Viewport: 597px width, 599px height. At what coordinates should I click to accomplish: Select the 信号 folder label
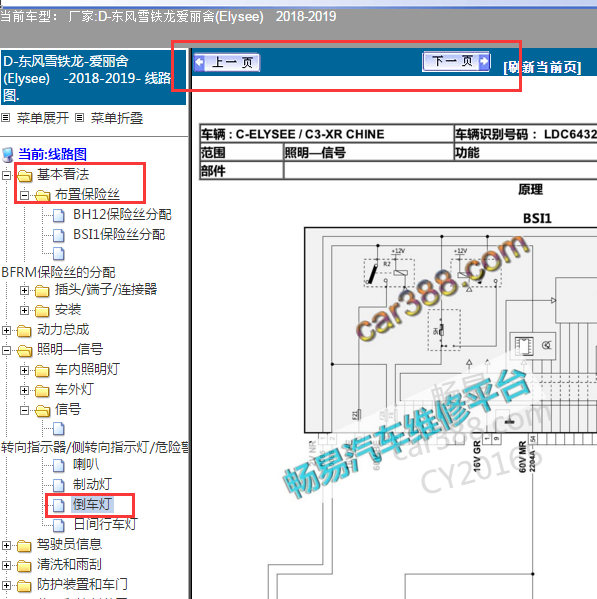coord(68,410)
